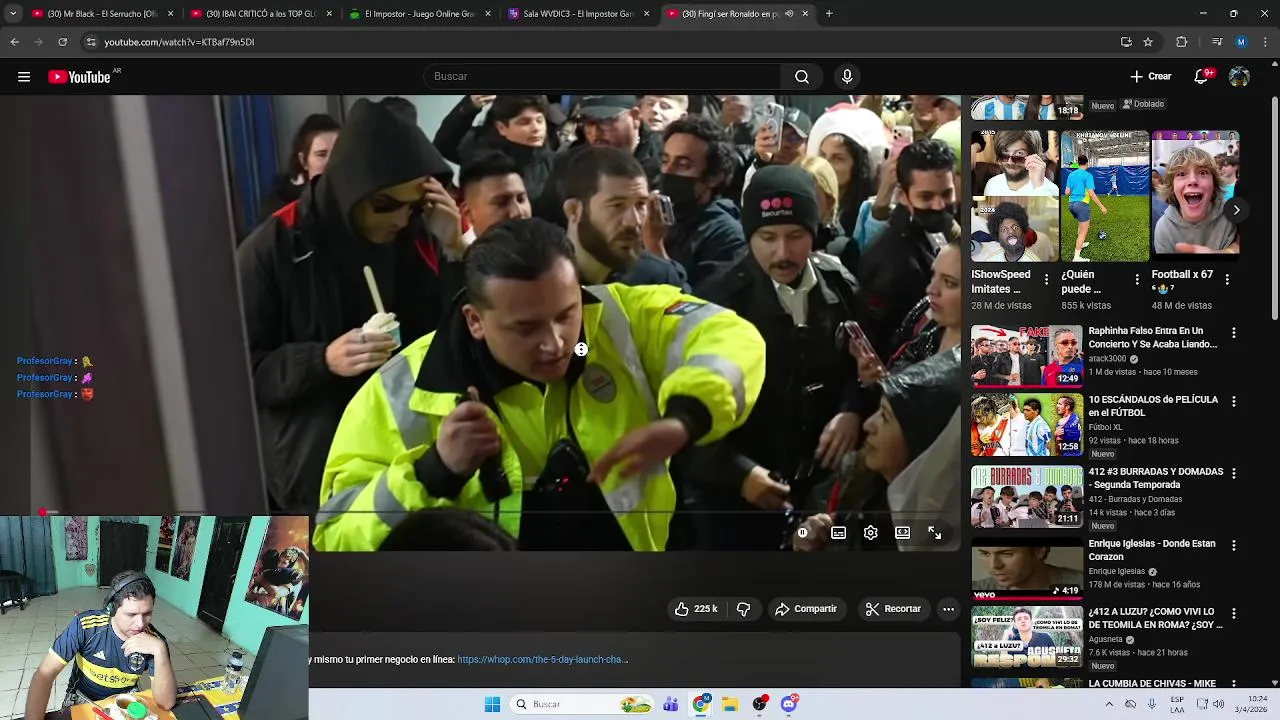Open Discord from the taskbar
The image size is (1280, 720).
789,704
